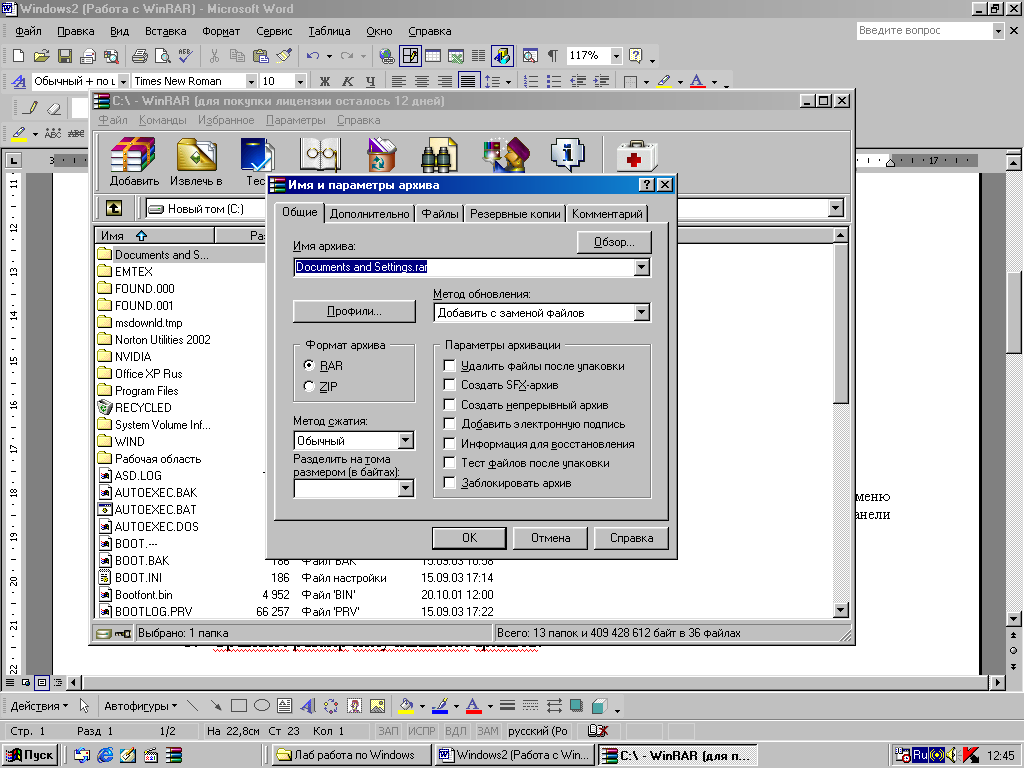The height and width of the screenshot is (768, 1024).
Task: Open the Word font size dropdown arrow
Action: point(300,81)
